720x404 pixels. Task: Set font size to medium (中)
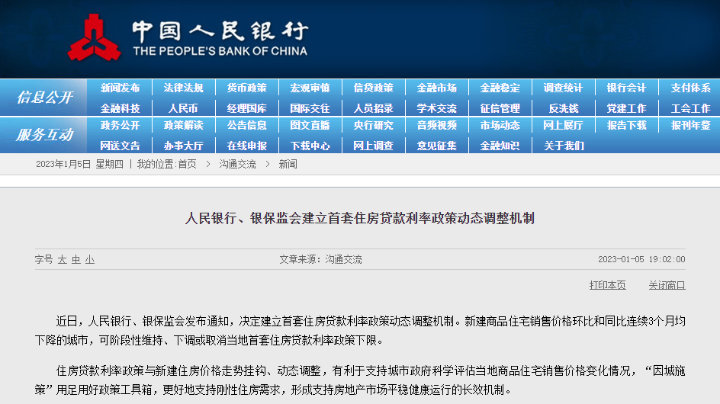tap(75, 258)
